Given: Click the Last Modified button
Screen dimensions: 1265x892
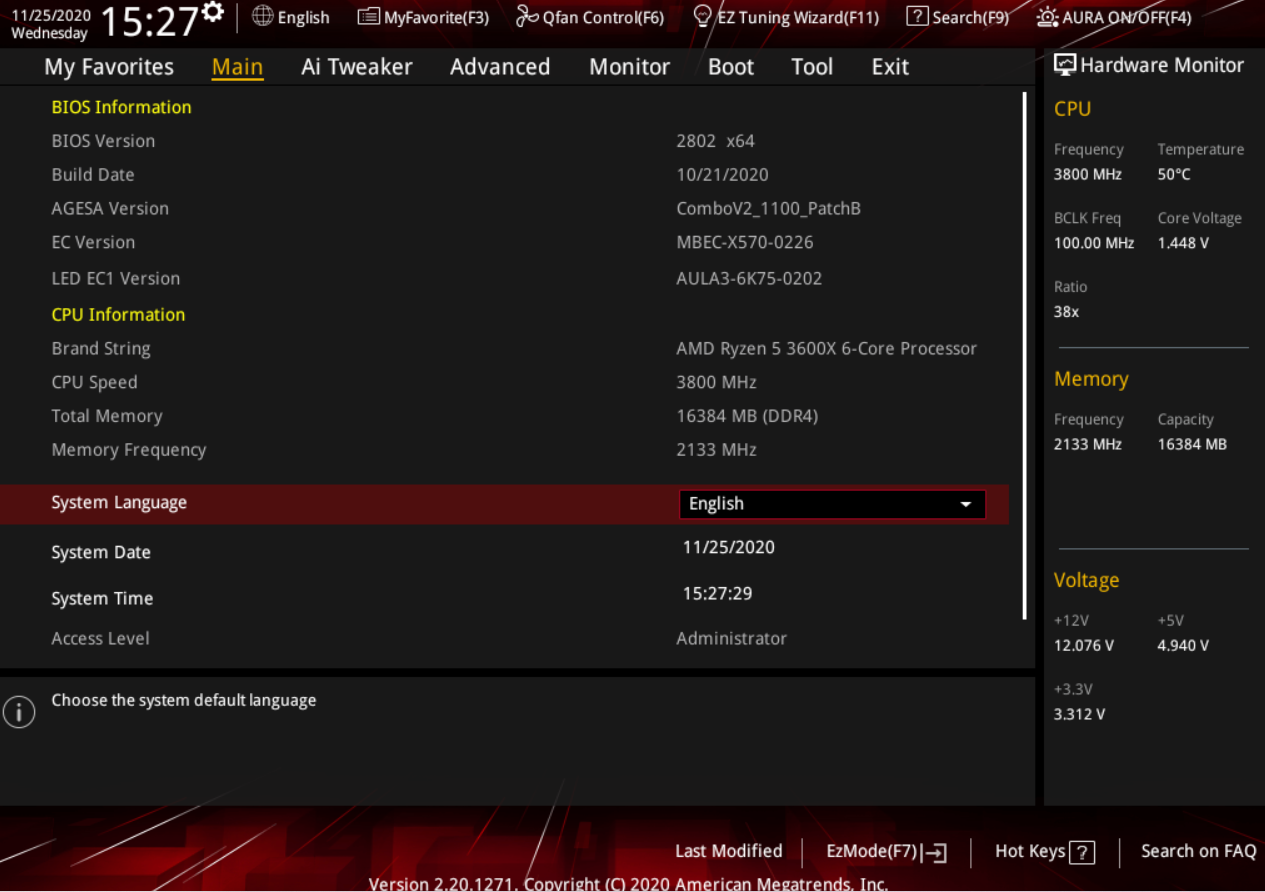Looking at the screenshot, I should click(729, 851).
